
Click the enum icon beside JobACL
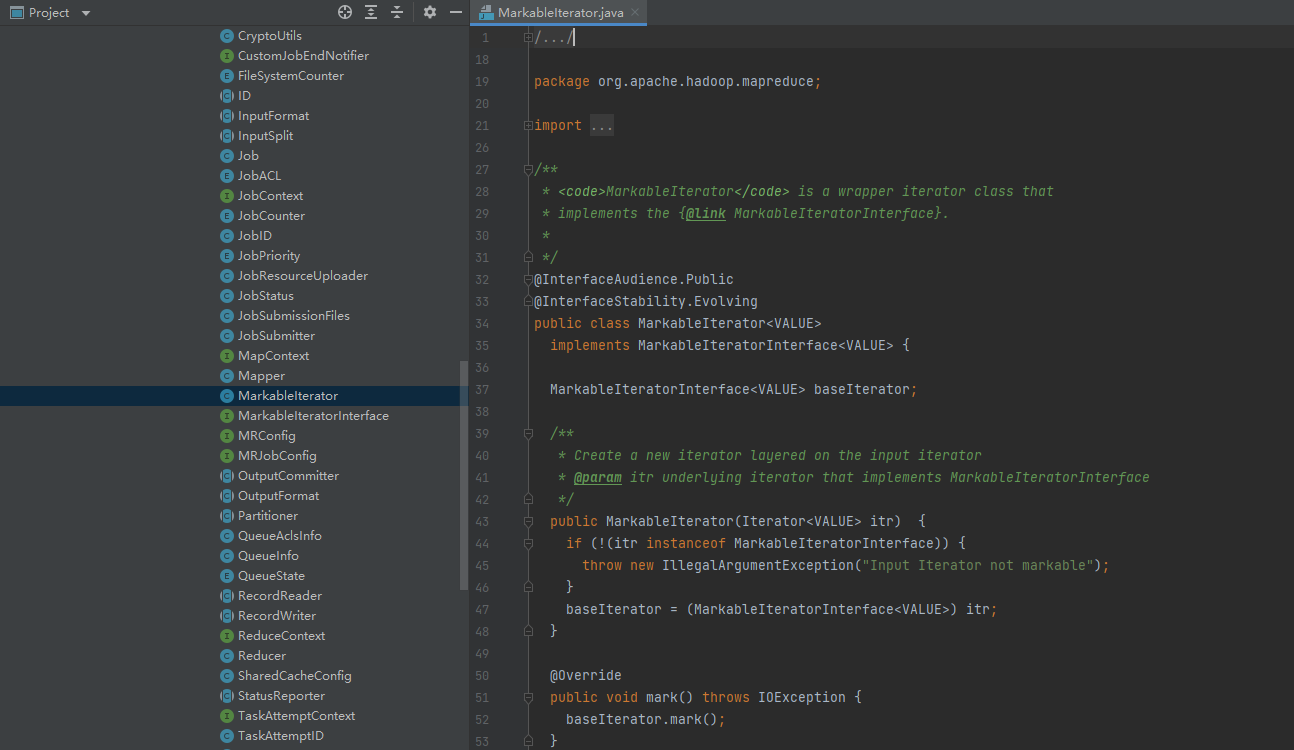(x=227, y=176)
